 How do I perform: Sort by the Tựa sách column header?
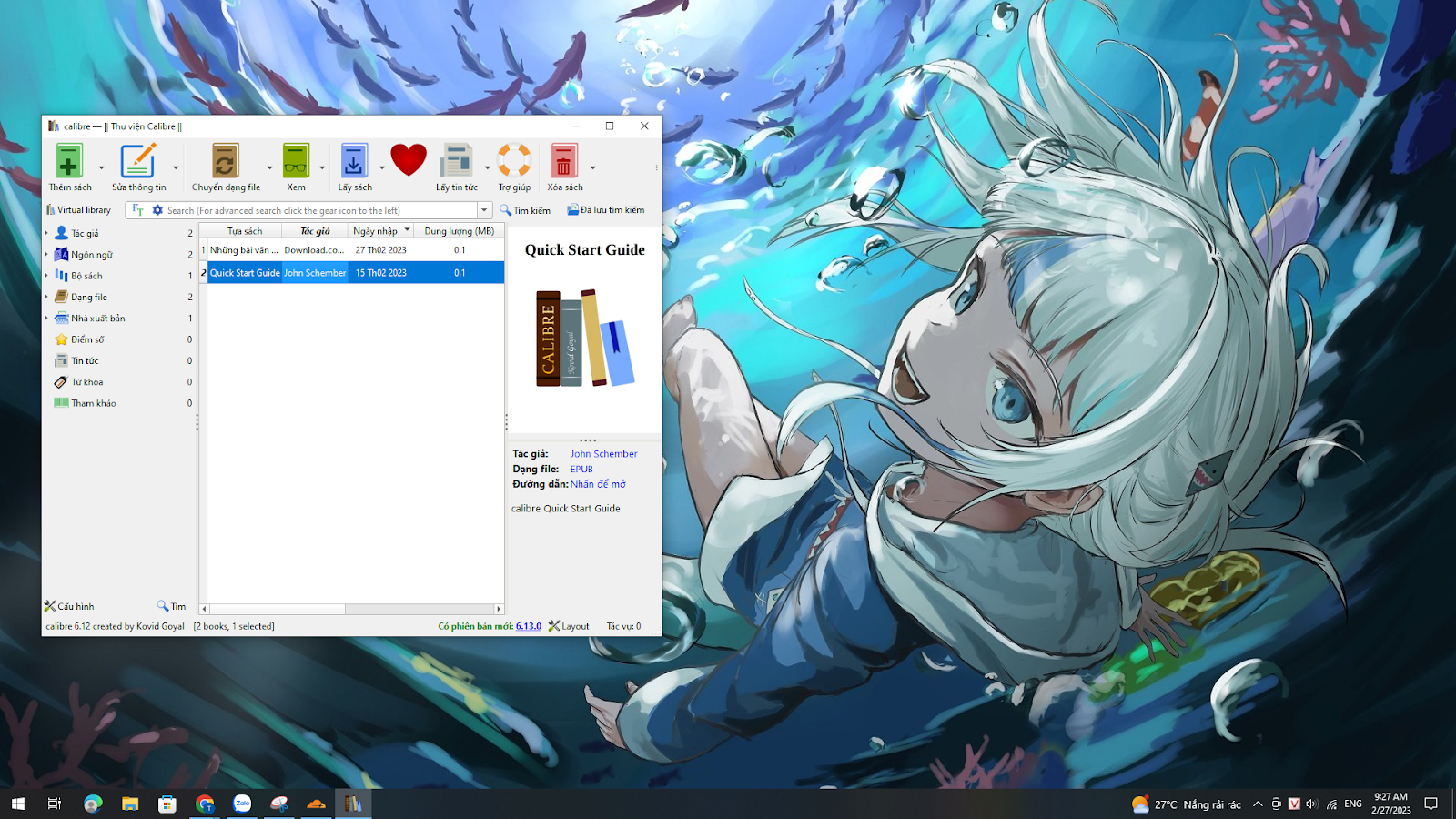click(x=245, y=231)
